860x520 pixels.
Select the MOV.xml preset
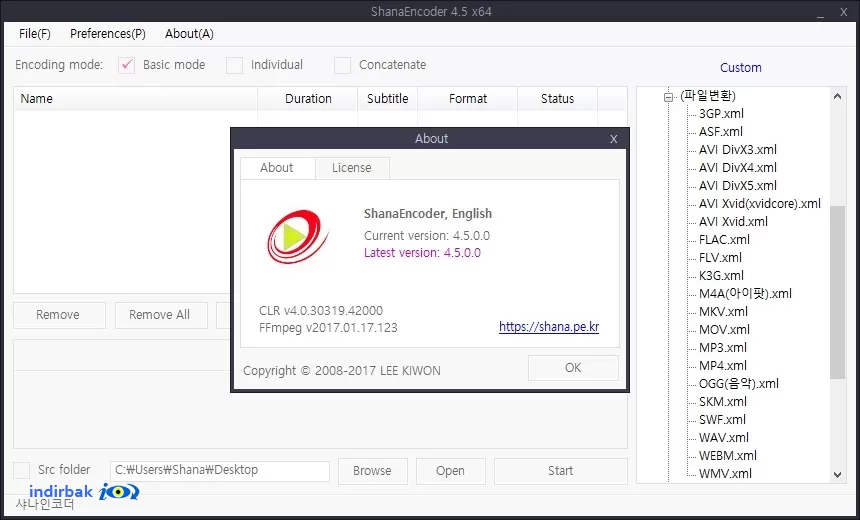(x=724, y=330)
